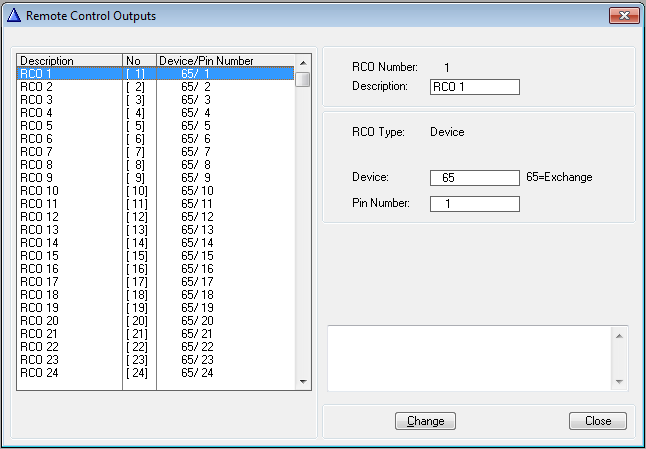Click the Change button
646x449 pixels.
pyautogui.click(x=425, y=421)
